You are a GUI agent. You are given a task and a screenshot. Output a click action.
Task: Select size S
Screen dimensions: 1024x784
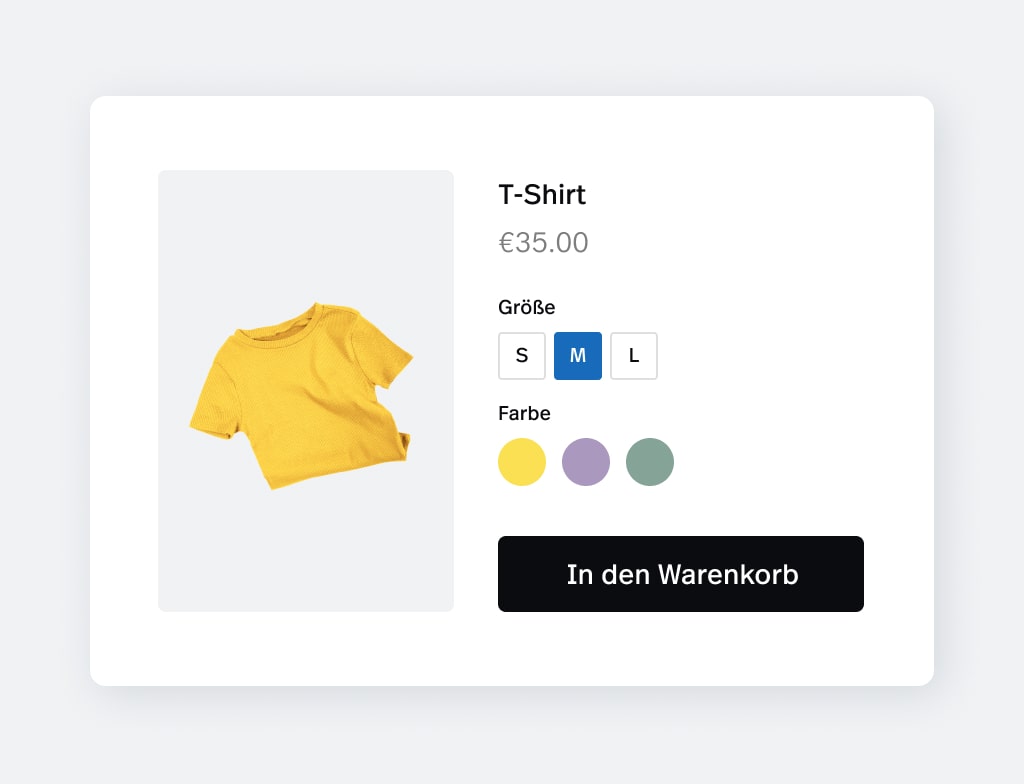(522, 356)
